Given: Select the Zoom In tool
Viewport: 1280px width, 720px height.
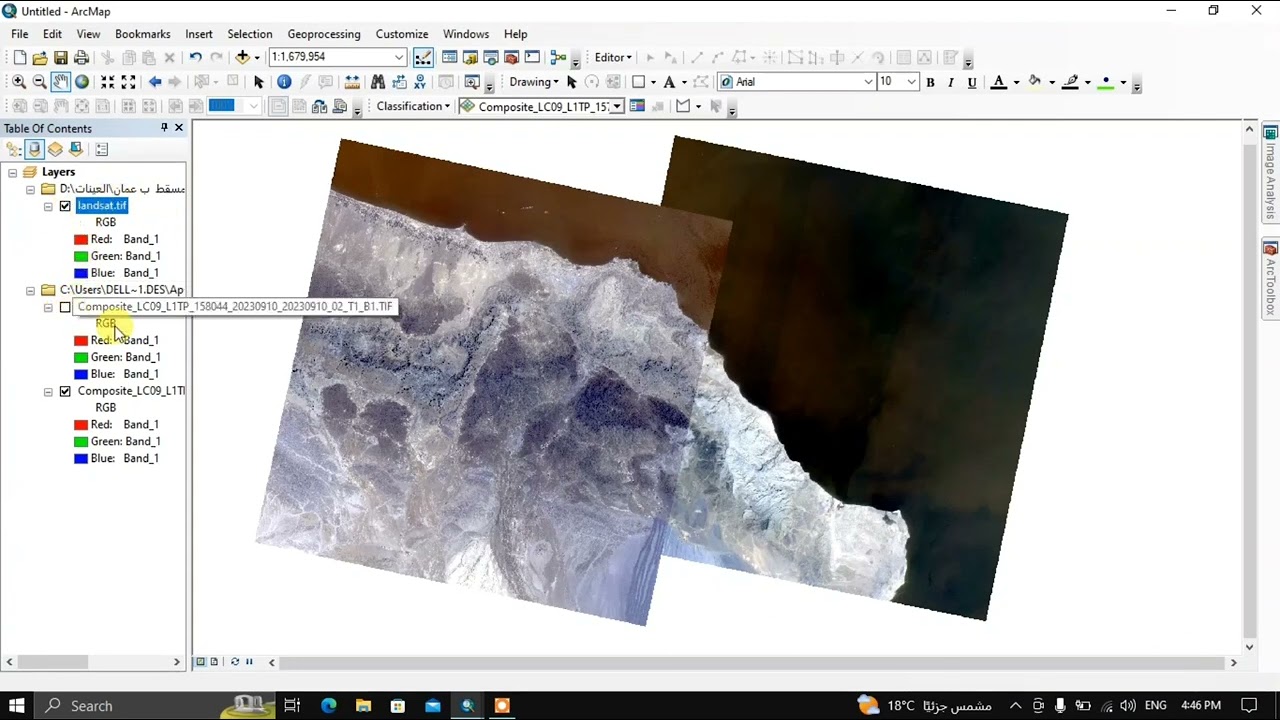Looking at the screenshot, I should (x=19, y=82).
